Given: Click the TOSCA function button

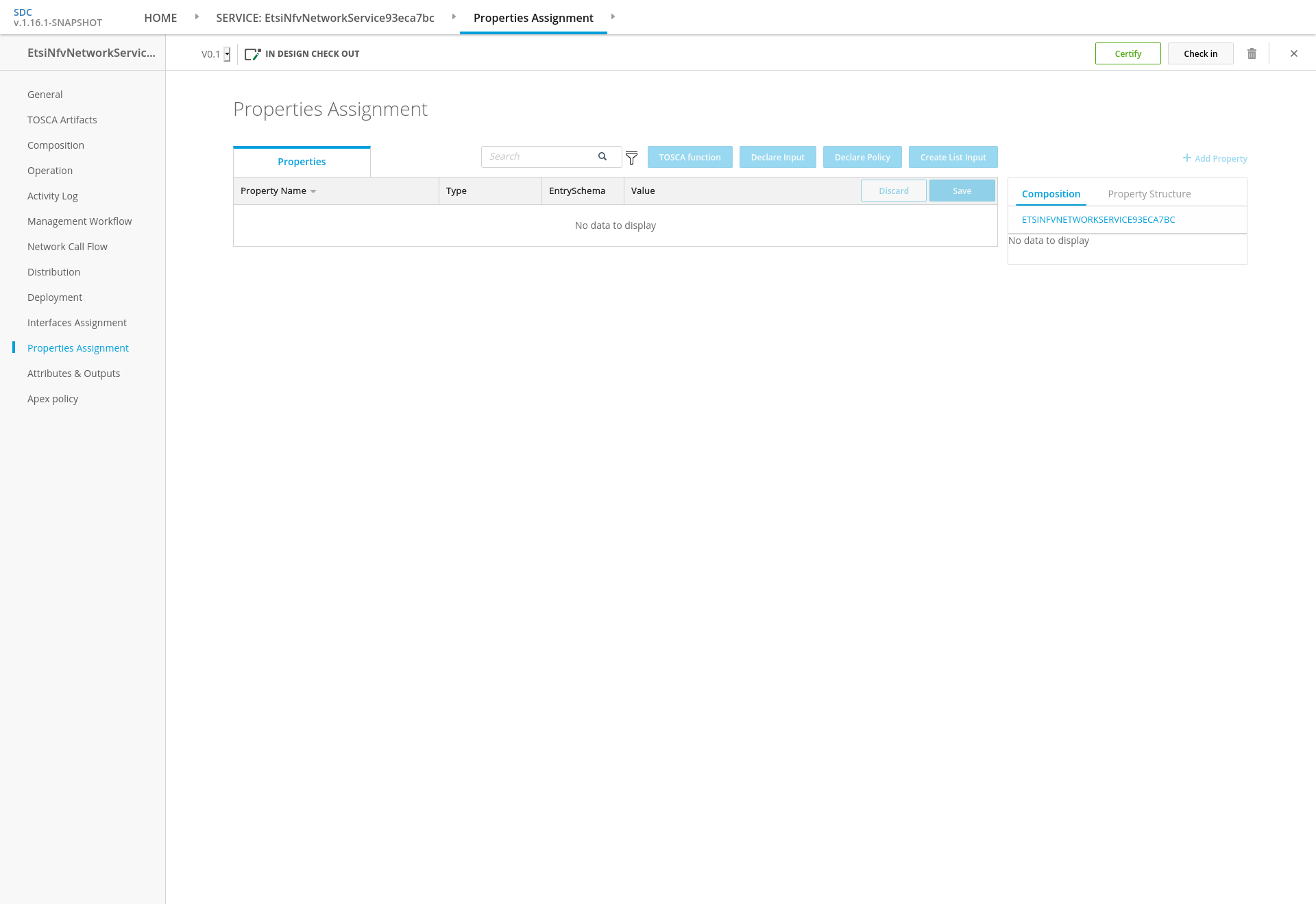Looking at the screenshot, I should point(690,157).
